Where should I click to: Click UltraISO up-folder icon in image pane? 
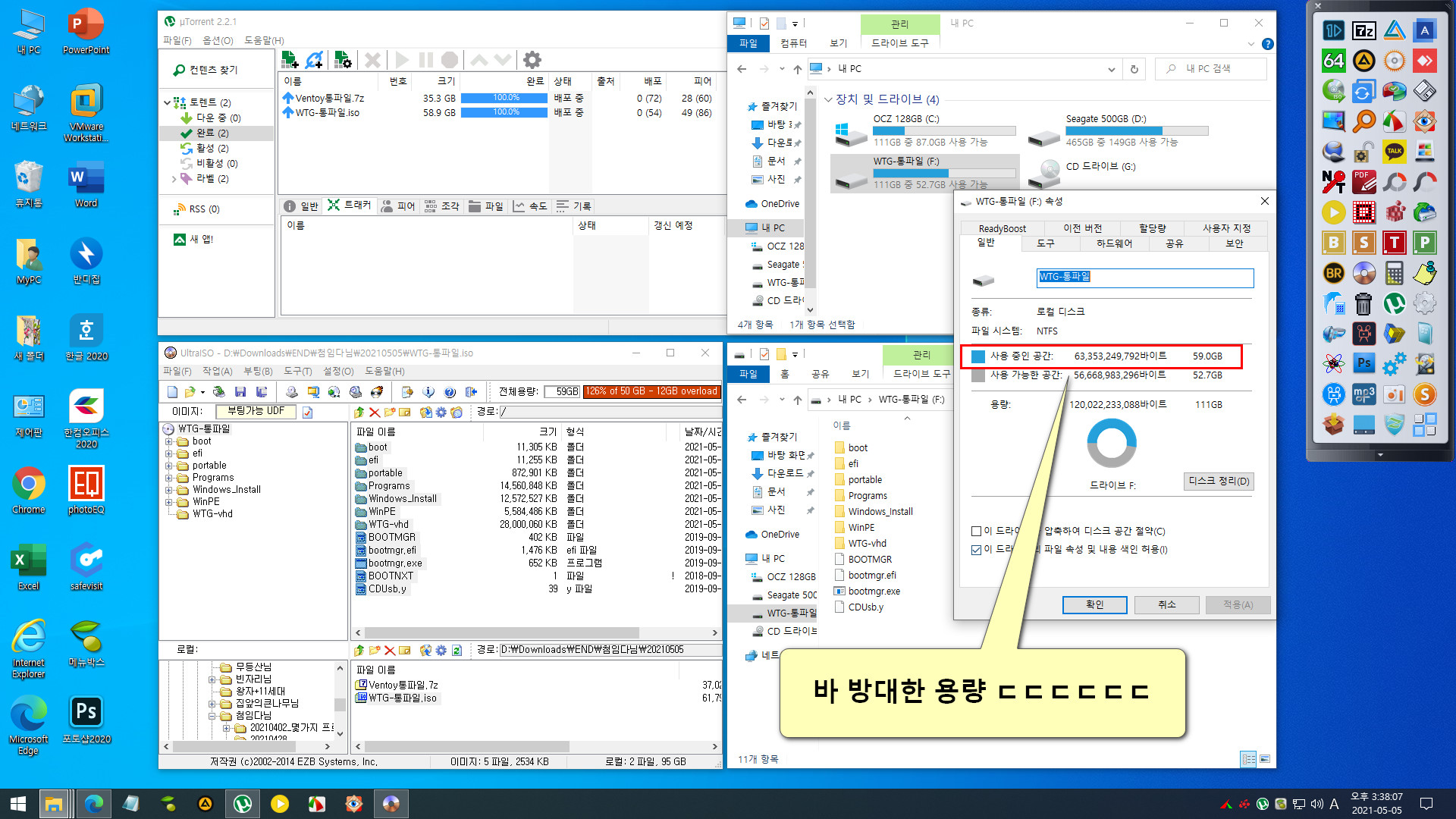(x=359, y=413)
